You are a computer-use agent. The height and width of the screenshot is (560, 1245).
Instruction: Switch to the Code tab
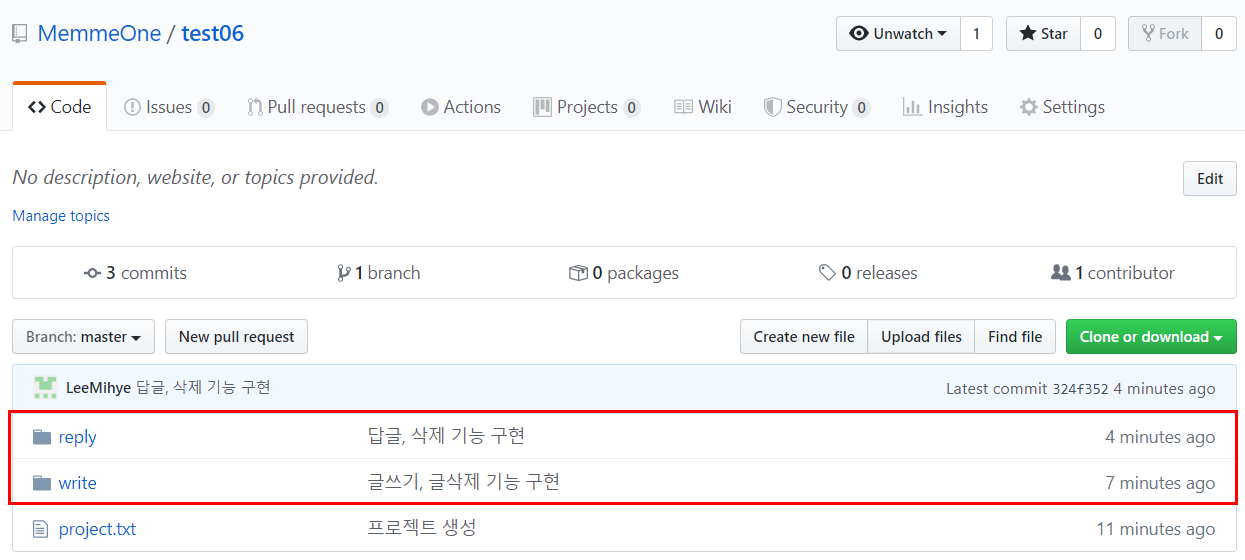coord(60,107)
